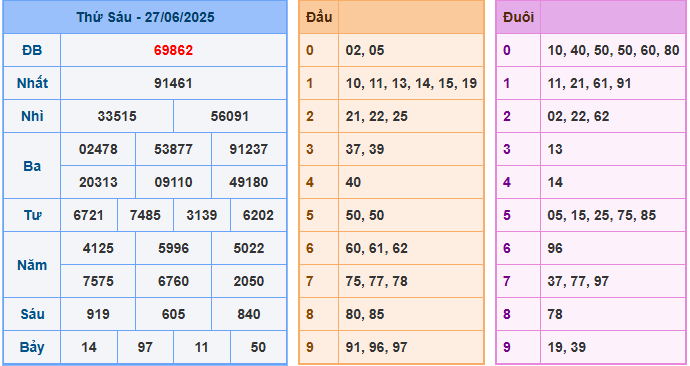Screen dimensions: 690x366
Task: Select Đầu values 50, 50
Action: click(365, 215)
